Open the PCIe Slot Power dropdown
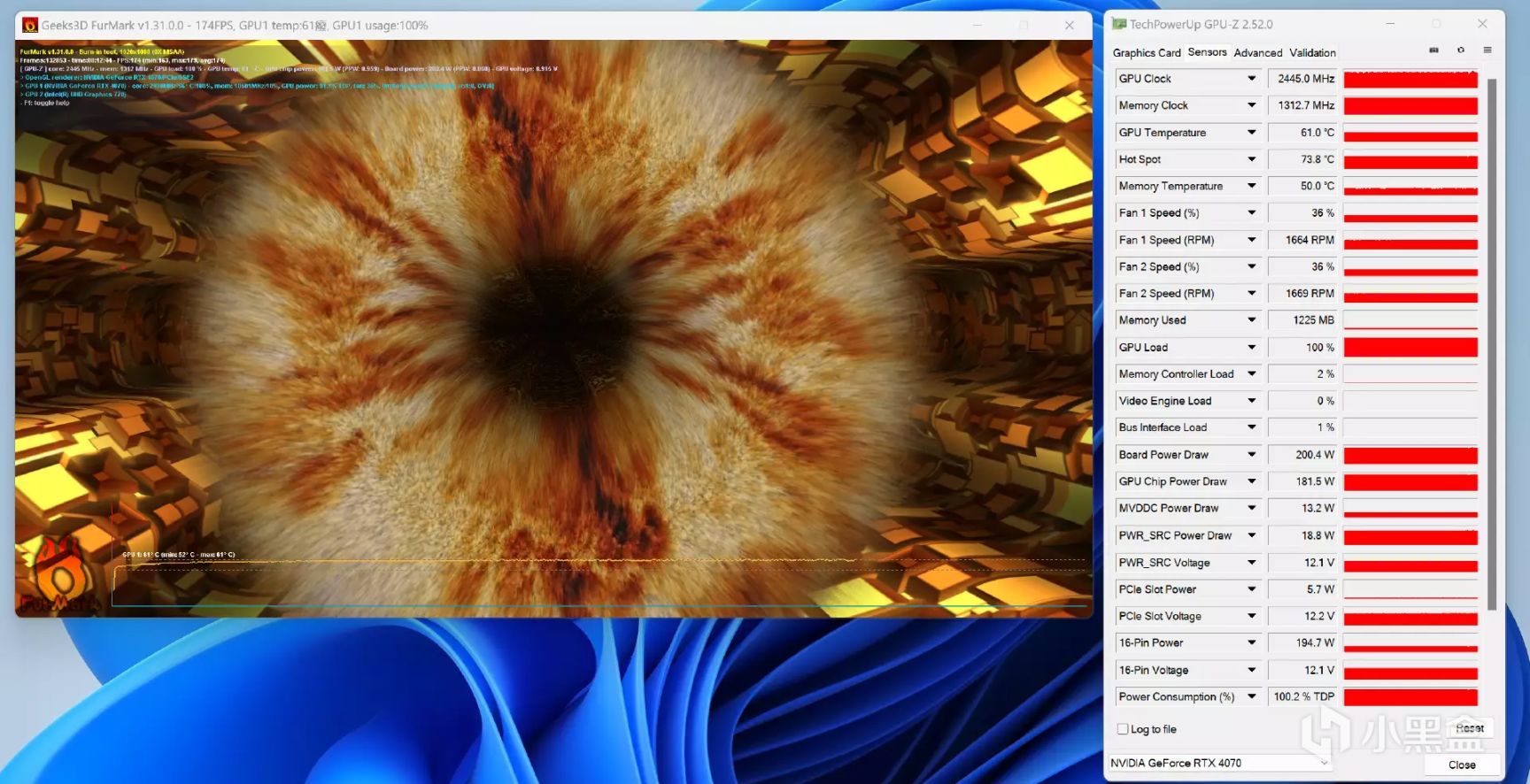The height and width of the screenshot is (784, 1530). point(1252,589)
